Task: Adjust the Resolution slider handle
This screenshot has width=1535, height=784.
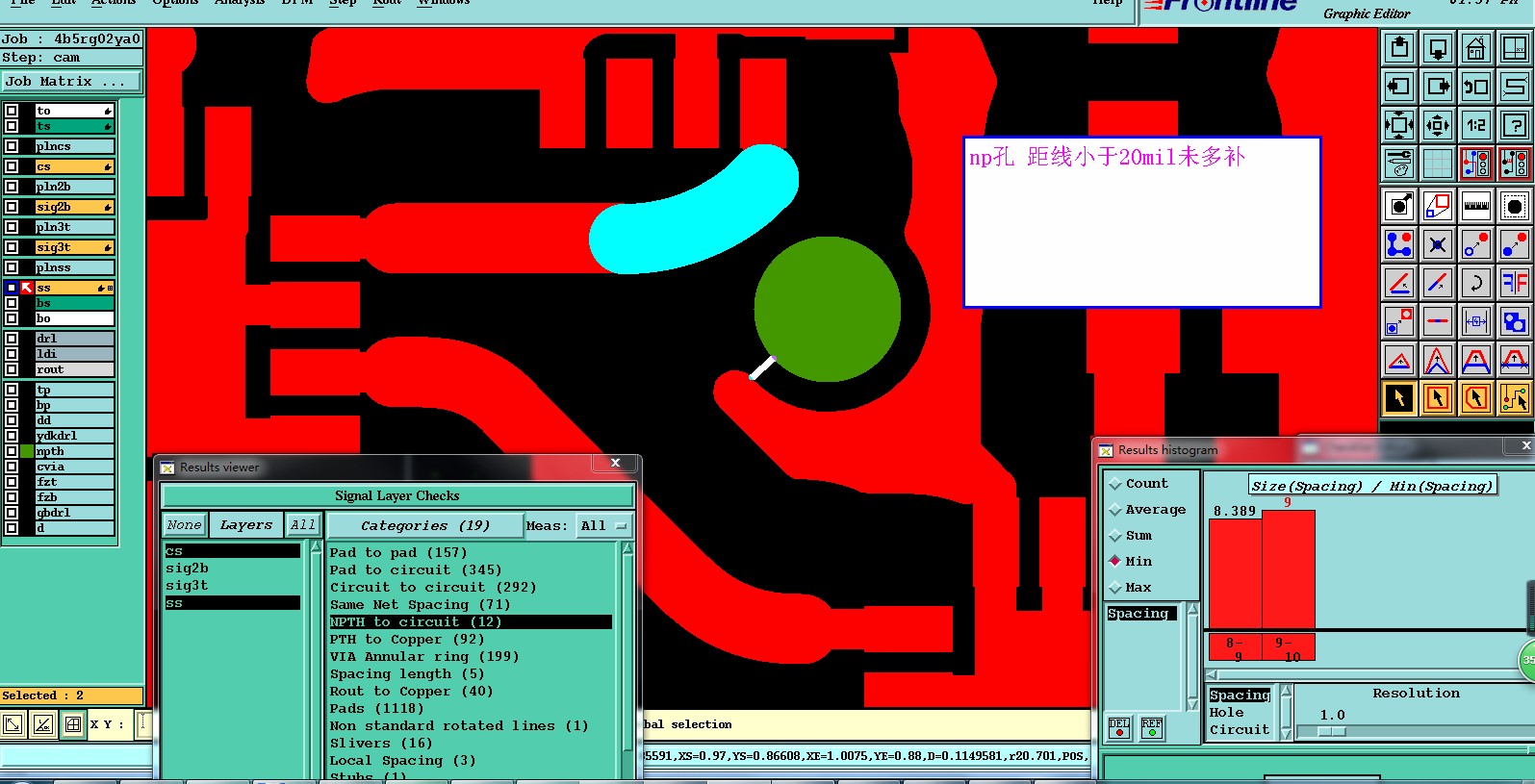Action: (1332, 731)
